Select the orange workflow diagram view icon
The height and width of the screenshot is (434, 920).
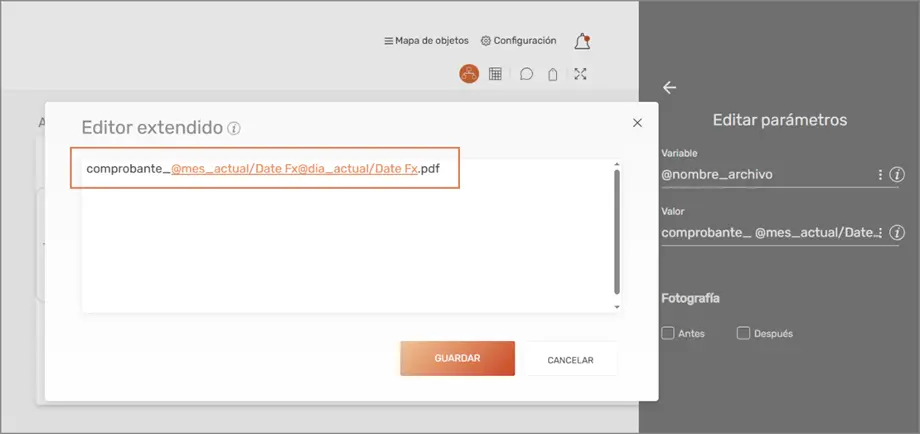468,73
